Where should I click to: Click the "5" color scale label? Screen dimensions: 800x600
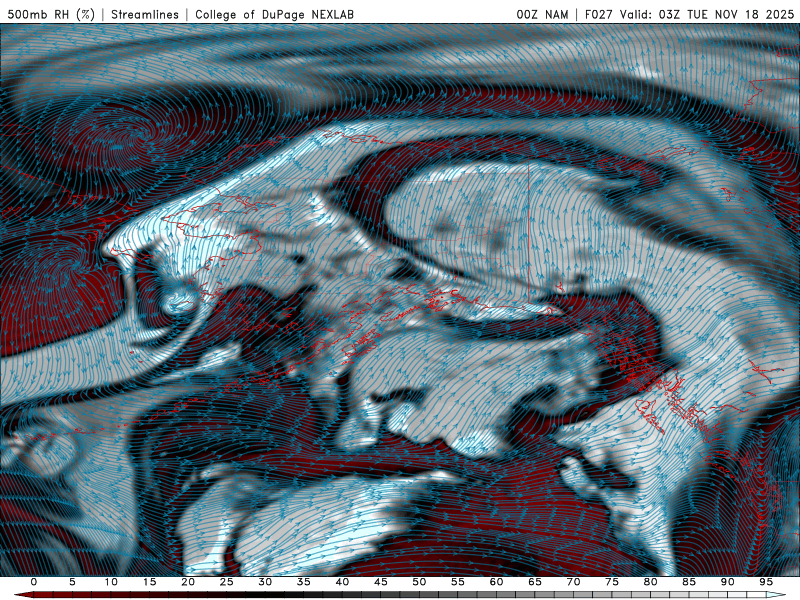pyautogui.click(x=72, y=582)
